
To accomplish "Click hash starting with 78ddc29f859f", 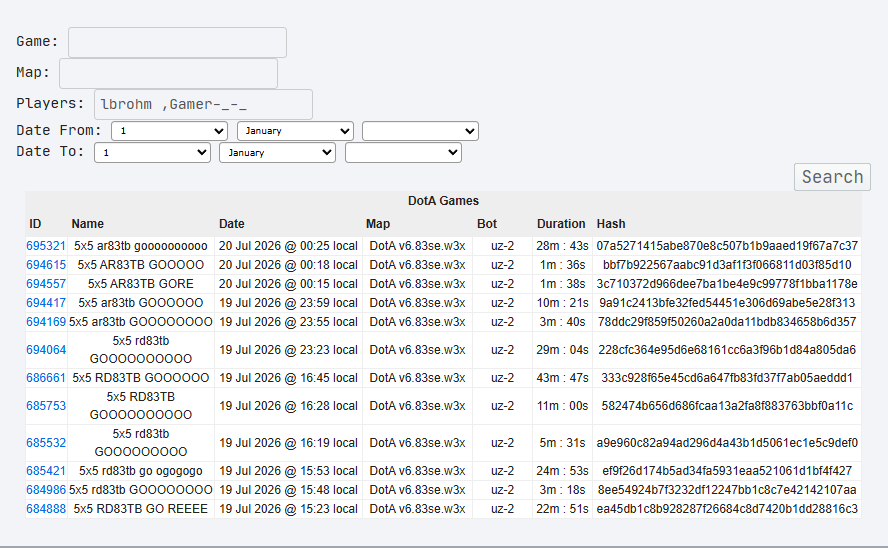I will (727, 322).
